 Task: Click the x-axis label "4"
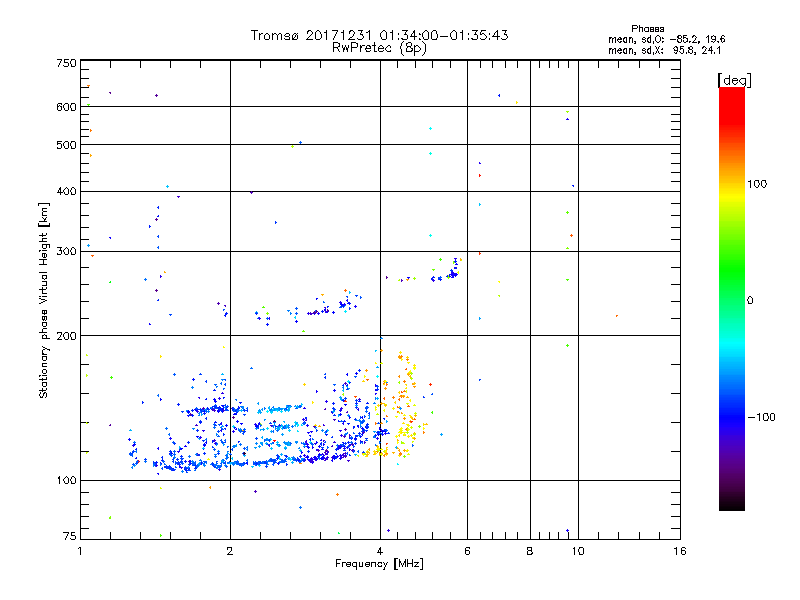pos(380,551)
